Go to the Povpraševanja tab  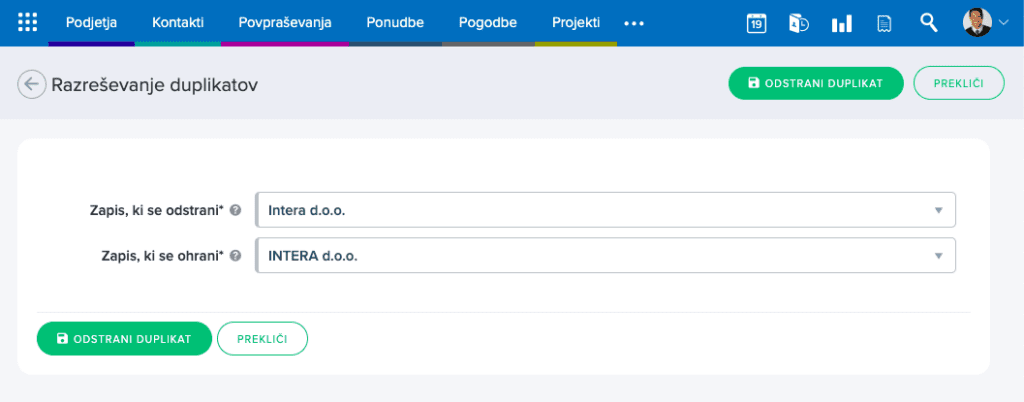[x=285, y=22]
